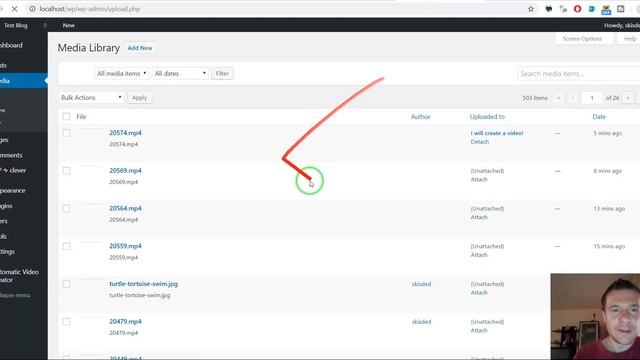Collapse the admin sidebar menu
This screenshot has height=360, width=640.
15,295
